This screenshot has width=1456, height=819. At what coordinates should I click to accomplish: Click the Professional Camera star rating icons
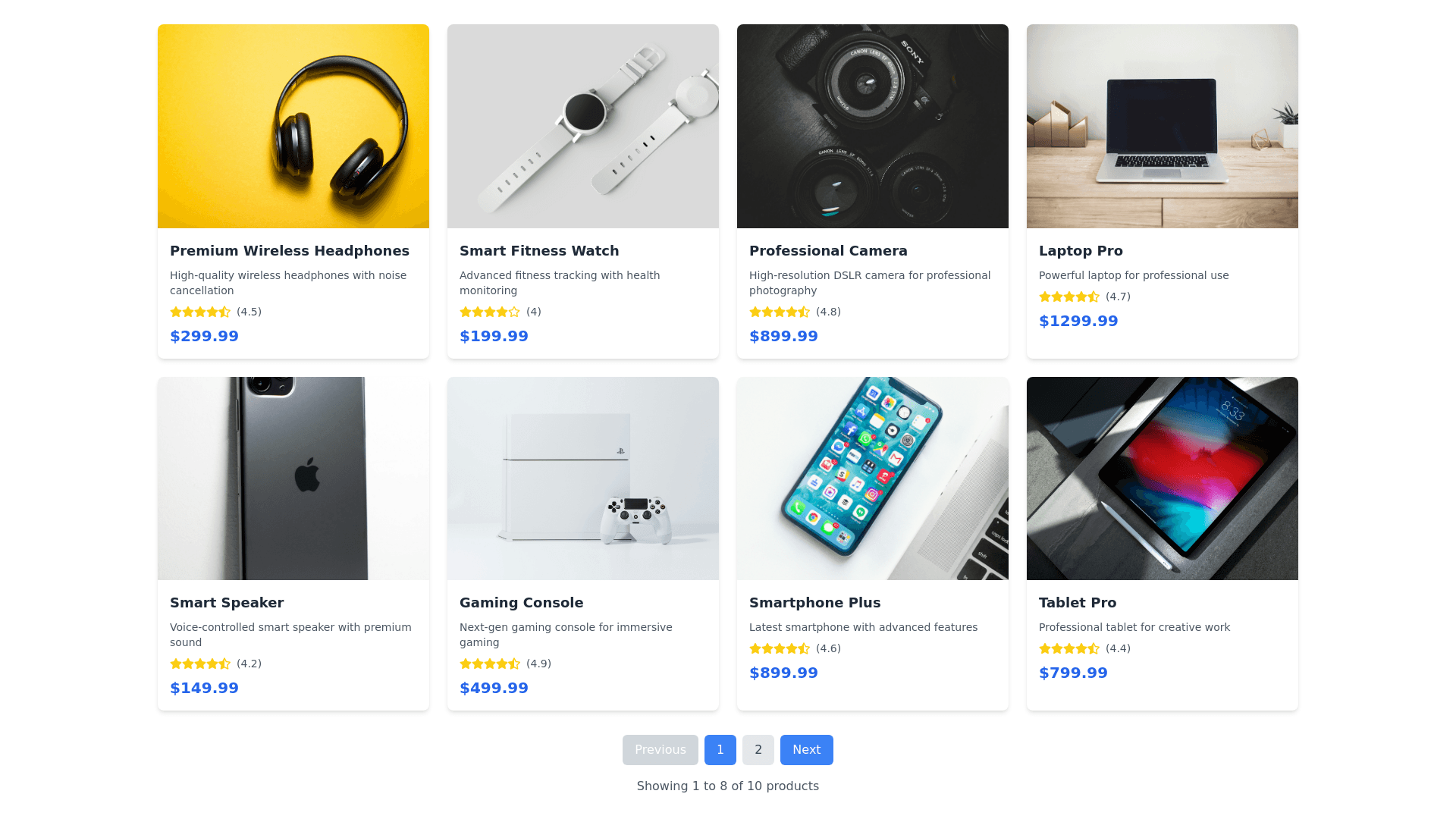point(780,312)
